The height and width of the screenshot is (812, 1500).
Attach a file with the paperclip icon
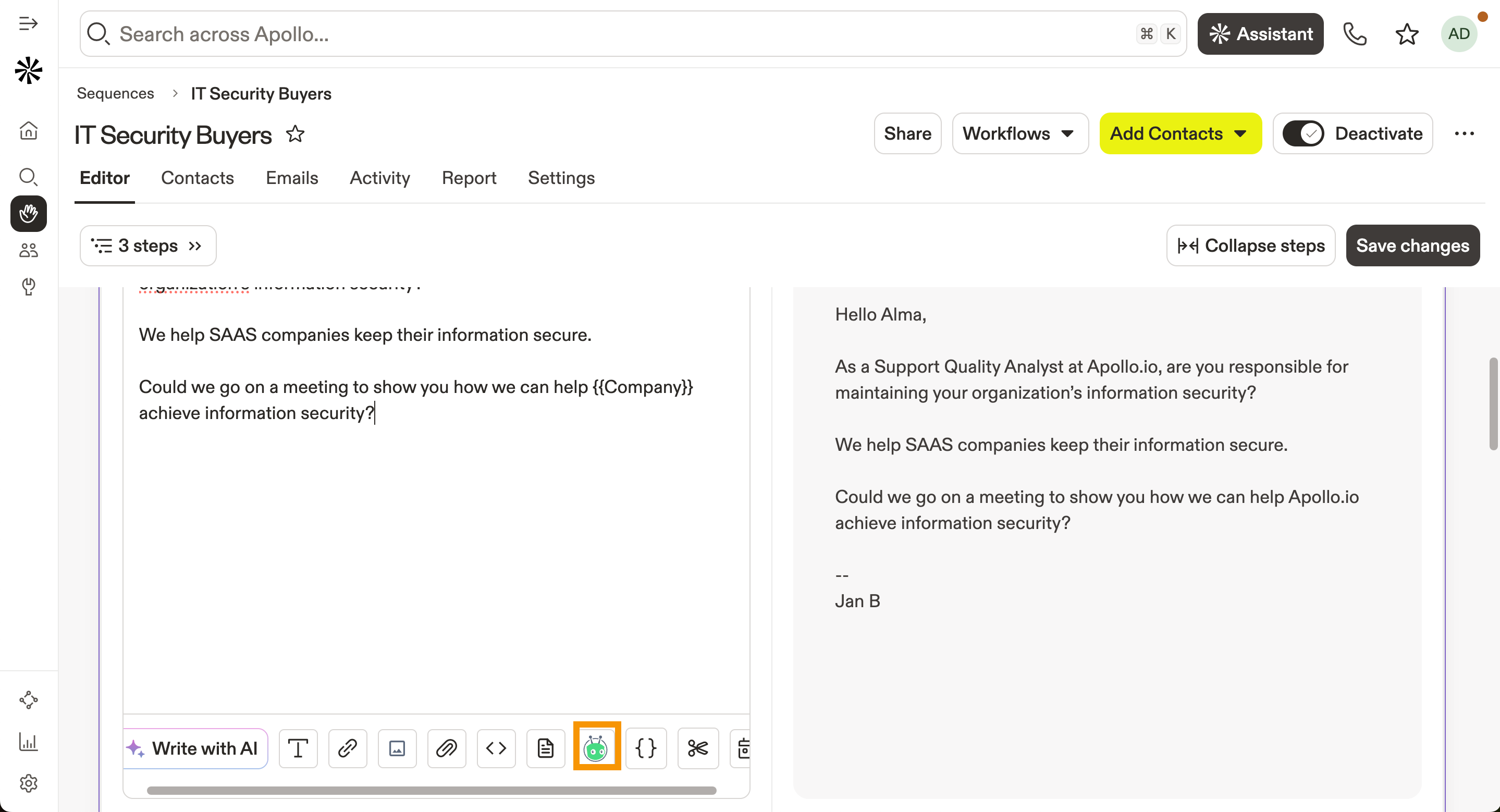pyautogui.click(x=446, y=748)
